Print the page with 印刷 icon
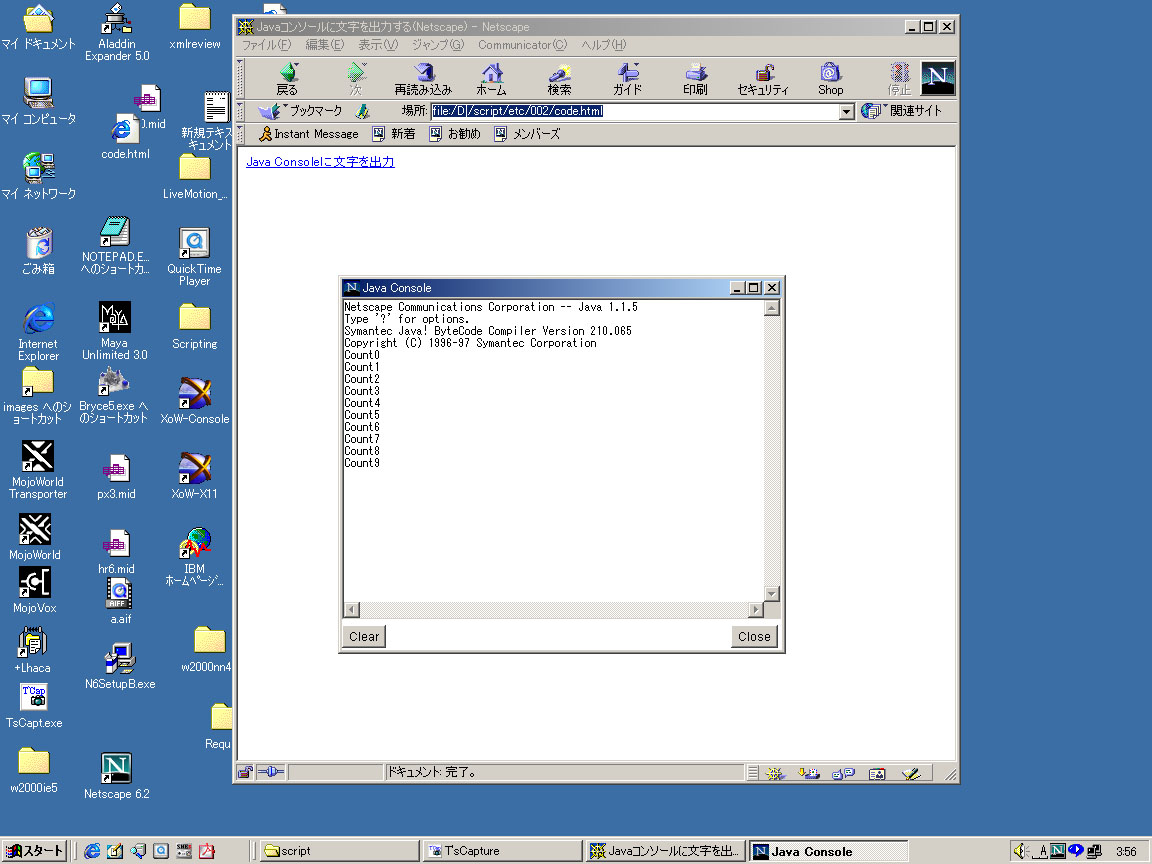This screenshot has width=1152, height=864. 695,79
